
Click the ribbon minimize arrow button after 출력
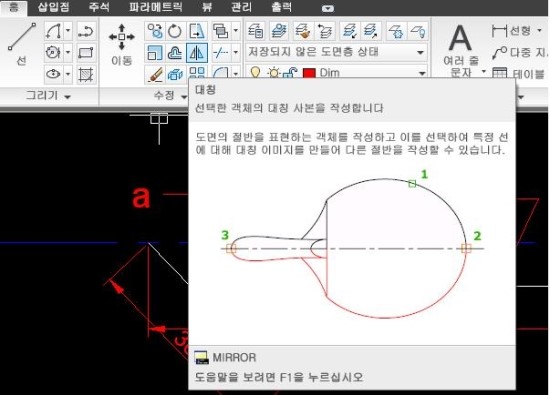tap(328, 8)
